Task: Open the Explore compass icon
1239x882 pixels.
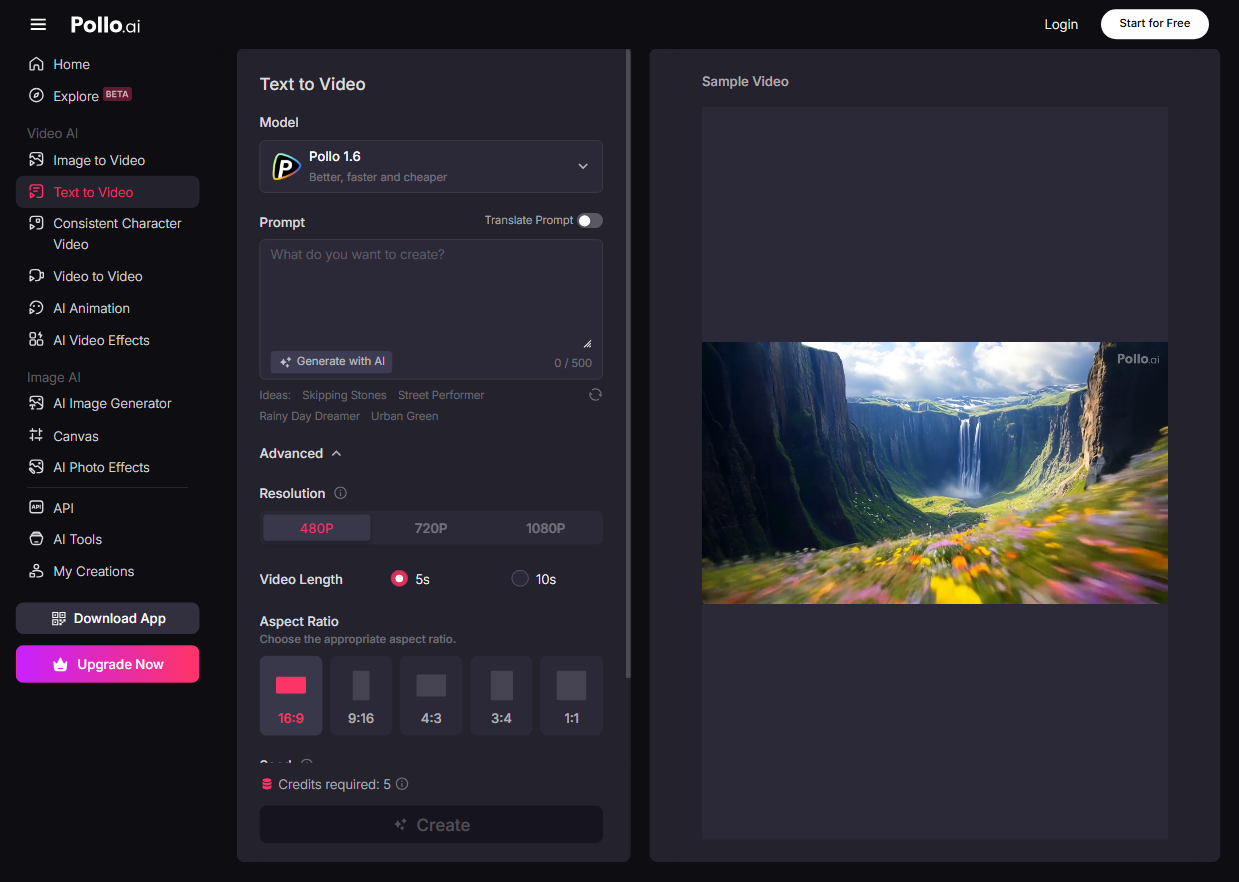Action: coord(36,96)
